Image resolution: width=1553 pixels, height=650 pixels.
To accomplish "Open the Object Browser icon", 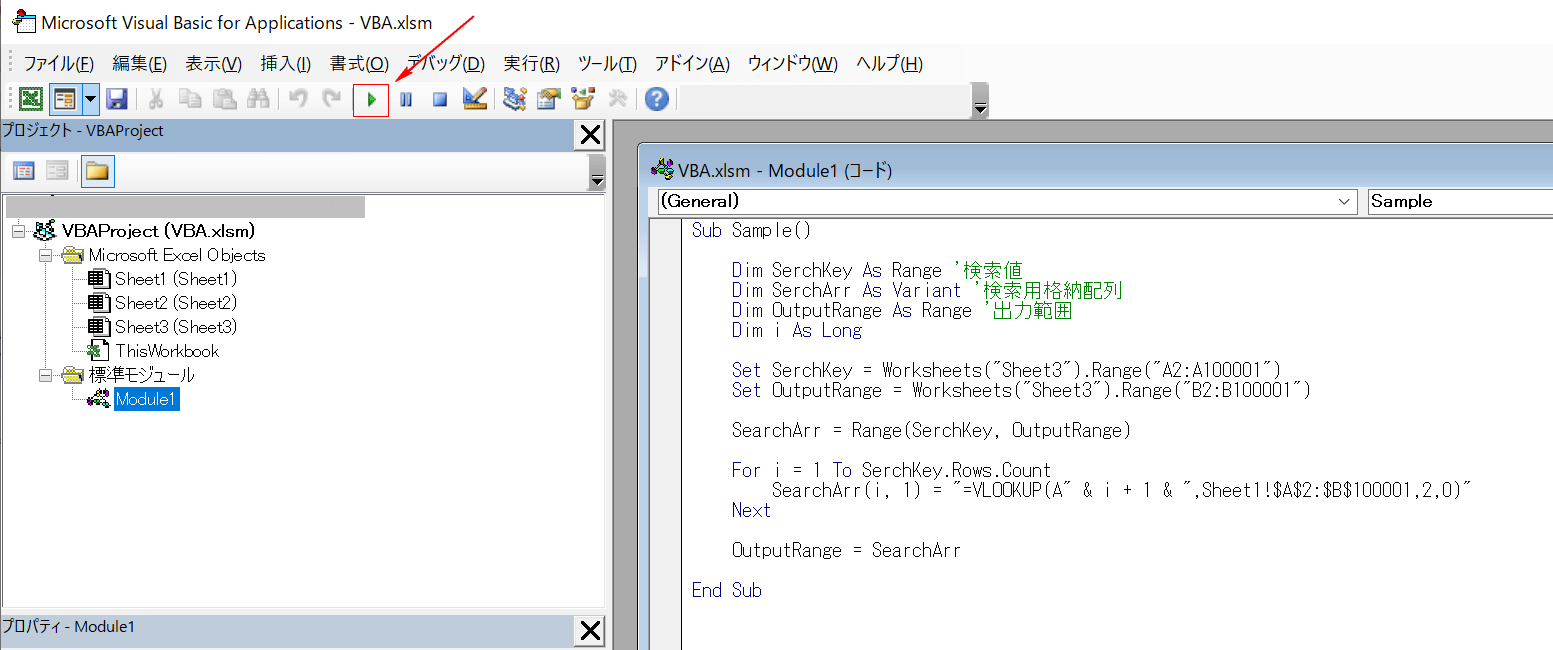I will coord(582,99).
